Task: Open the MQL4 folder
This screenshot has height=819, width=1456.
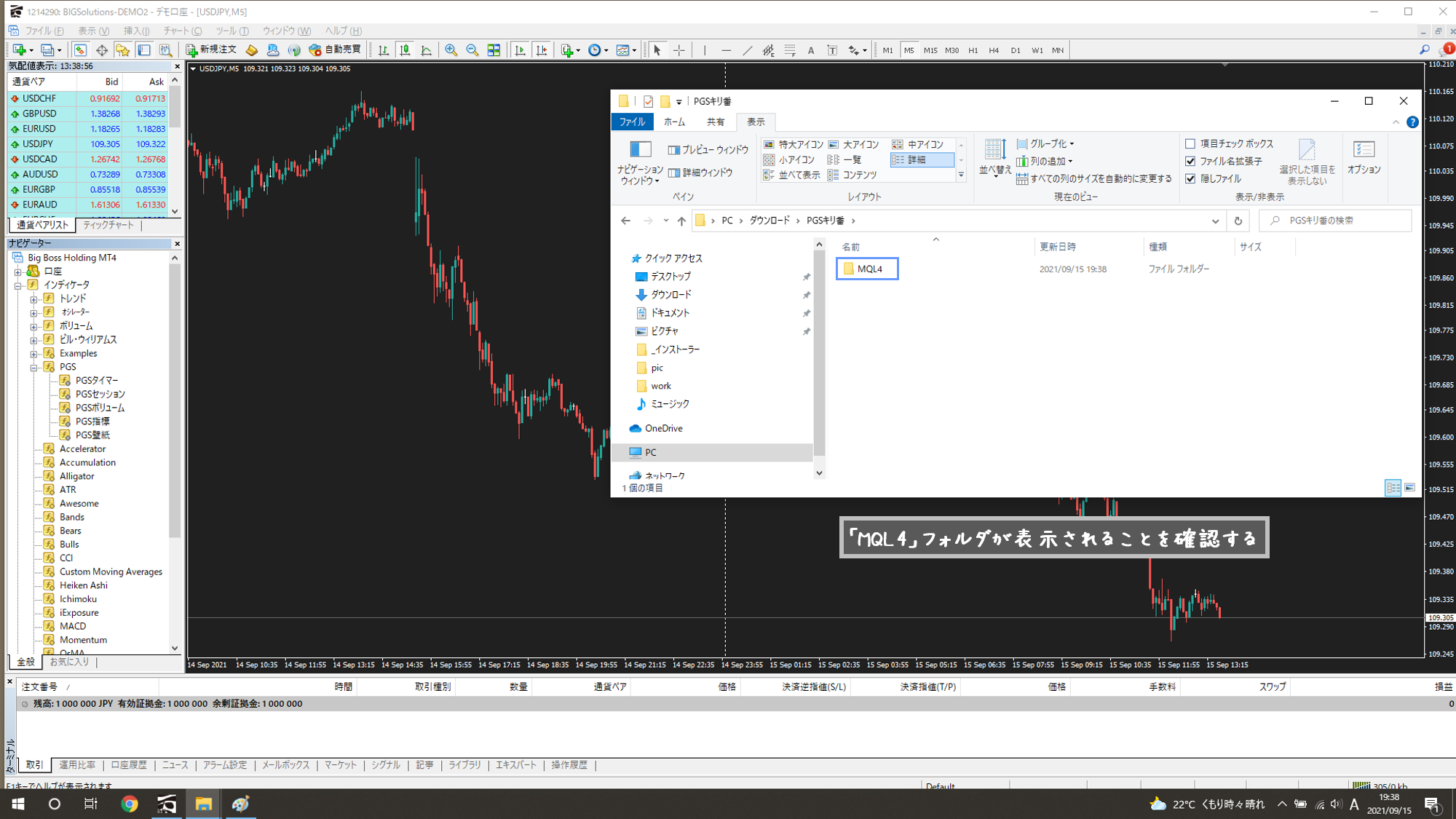Action: point(869,269)
